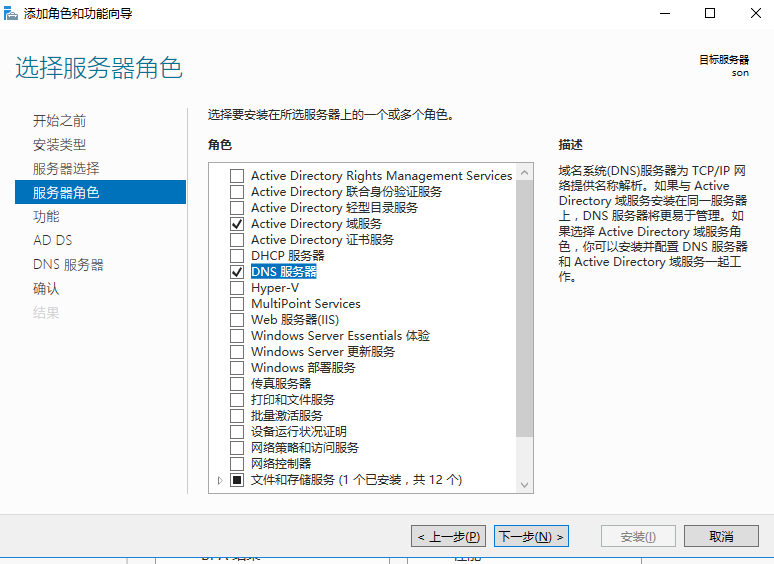Open the 功能 wizard step
774x564 pixels.
click(x=46, y=216)
